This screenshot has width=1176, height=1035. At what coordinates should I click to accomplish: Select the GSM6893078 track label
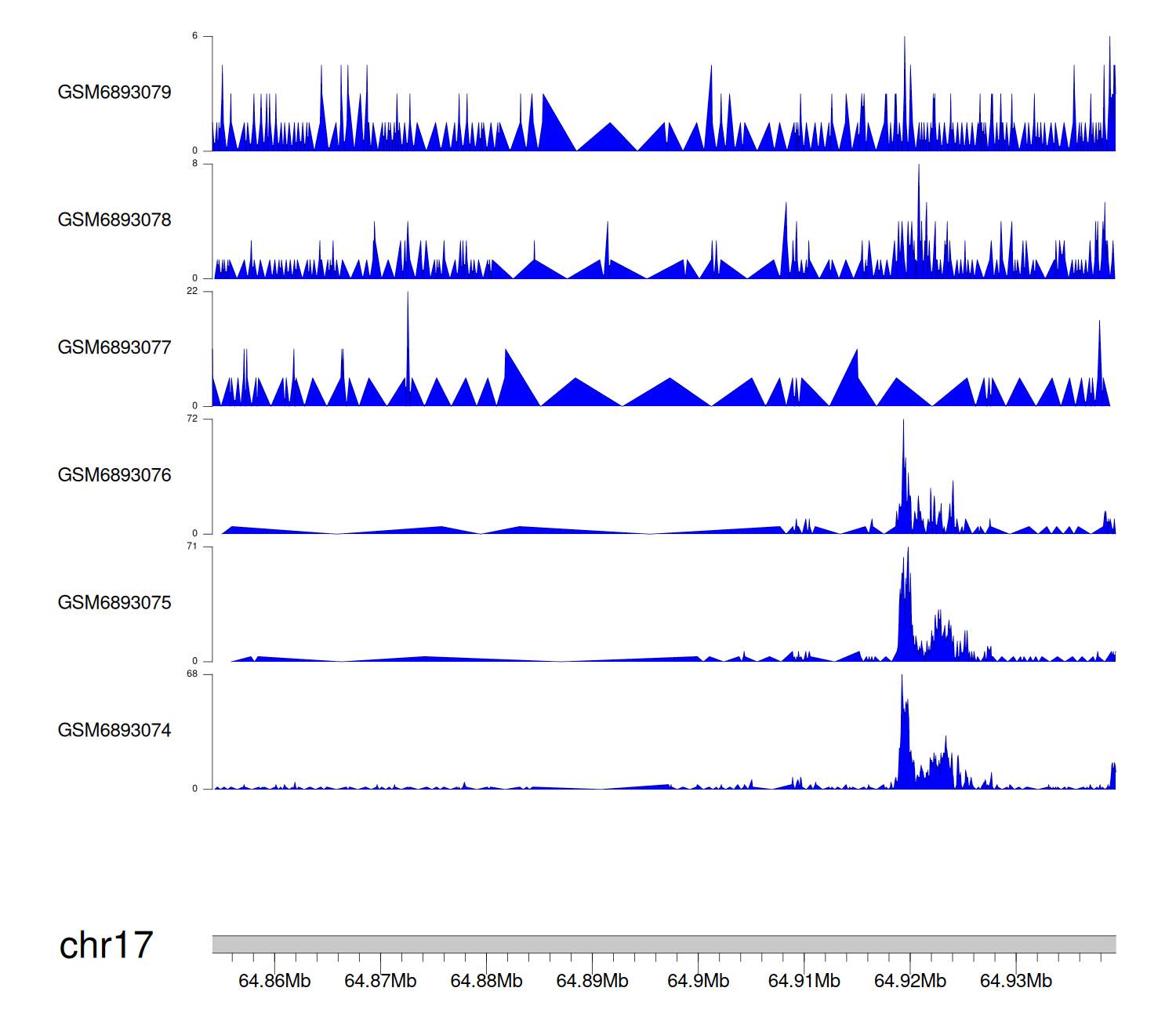tap(114, 220)
